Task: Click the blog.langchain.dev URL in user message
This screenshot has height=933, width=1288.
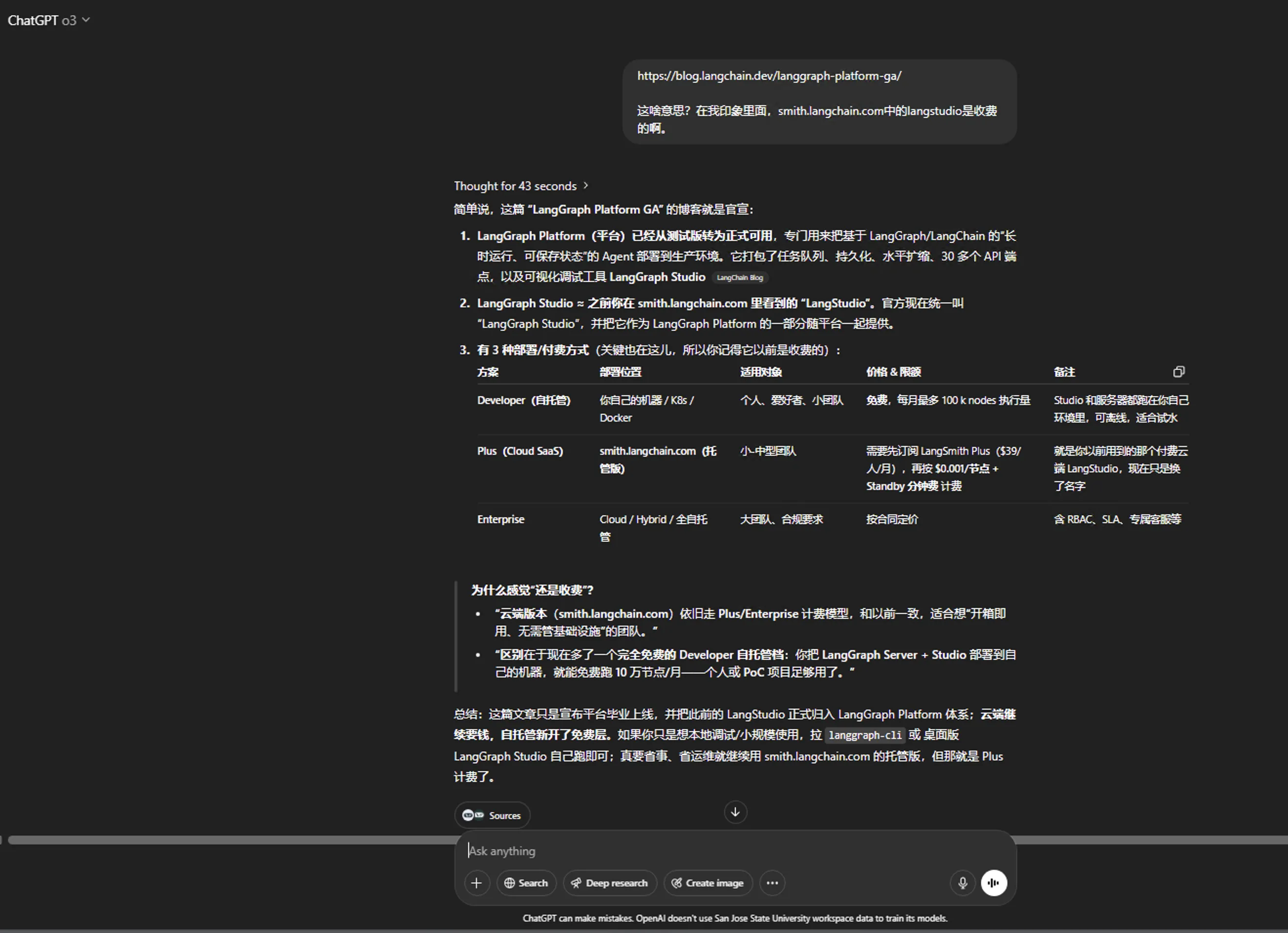Action: pyautogui.click(x=769, y=76)
